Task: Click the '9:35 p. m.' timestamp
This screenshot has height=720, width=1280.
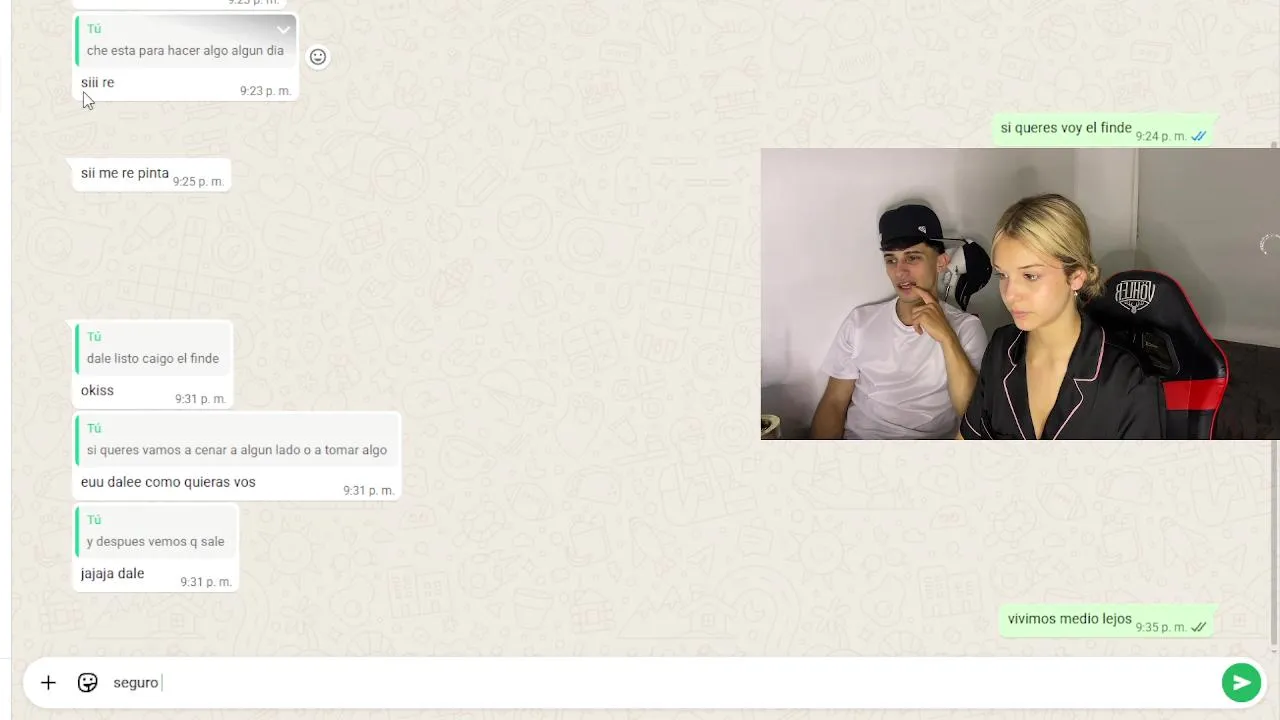Action: (x=1161, y=627)
